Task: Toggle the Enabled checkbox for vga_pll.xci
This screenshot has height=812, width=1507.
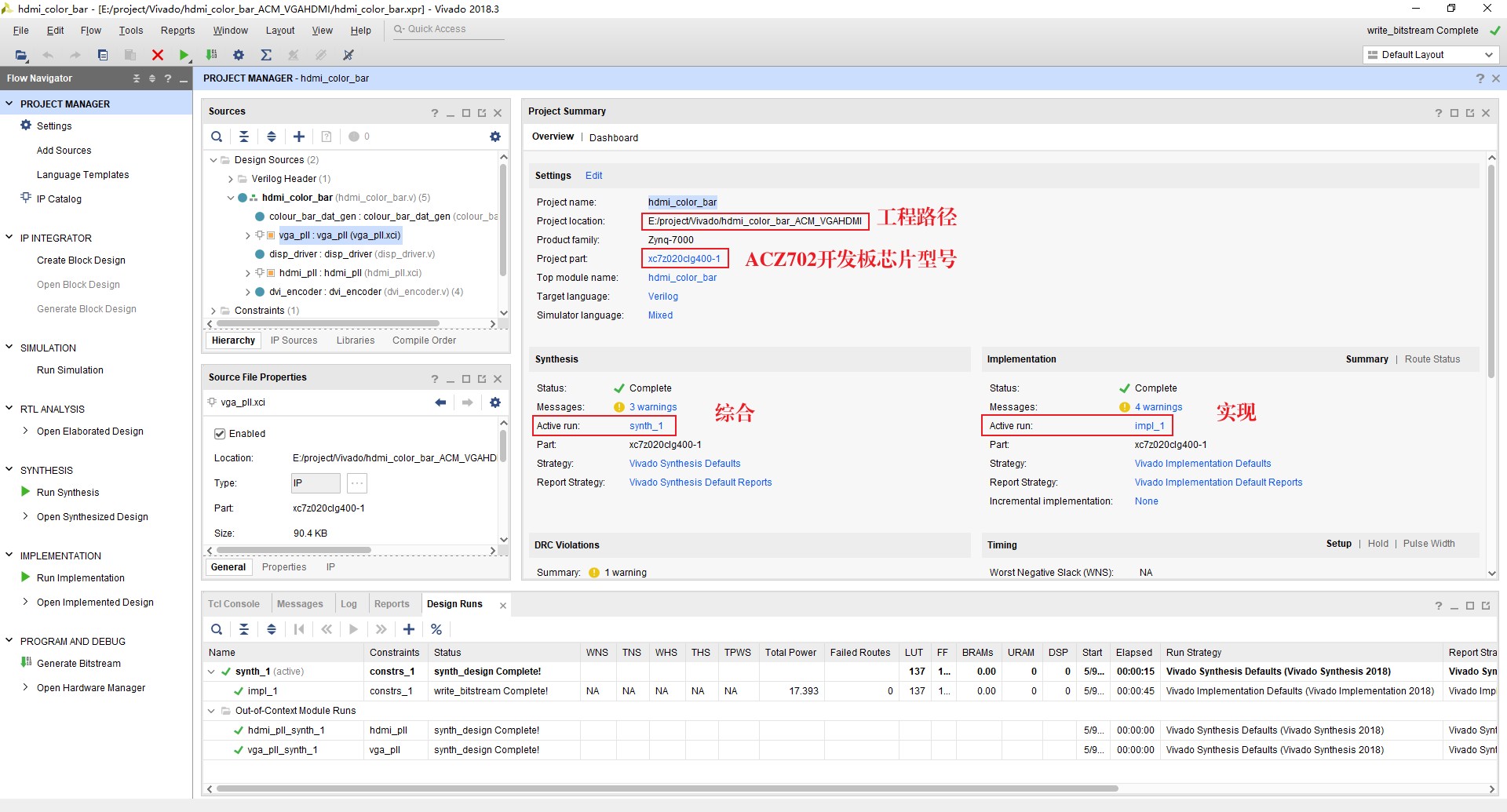Action: pos(220,433)
